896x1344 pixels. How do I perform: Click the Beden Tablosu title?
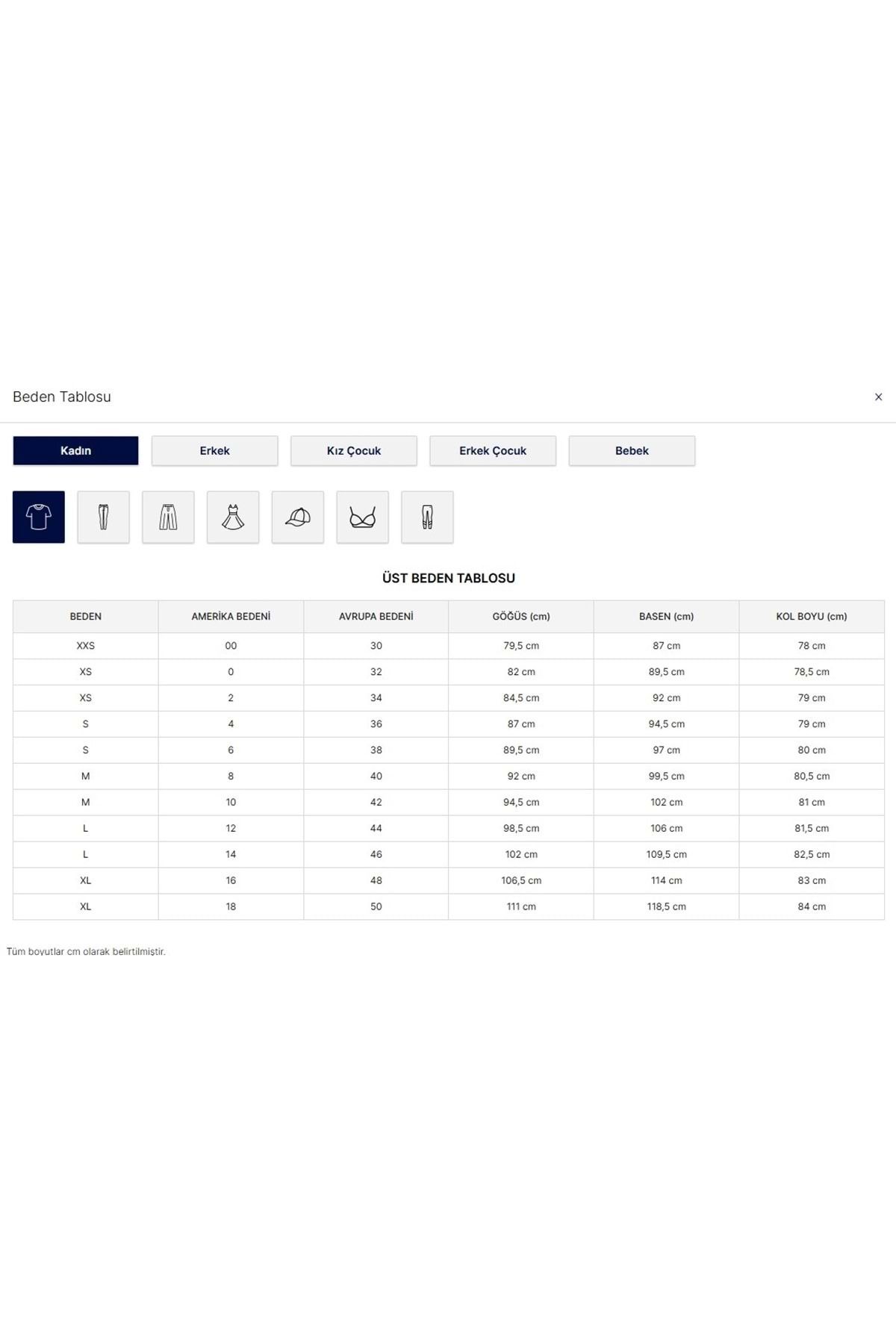pyautogui.click(x=62, y=397)
